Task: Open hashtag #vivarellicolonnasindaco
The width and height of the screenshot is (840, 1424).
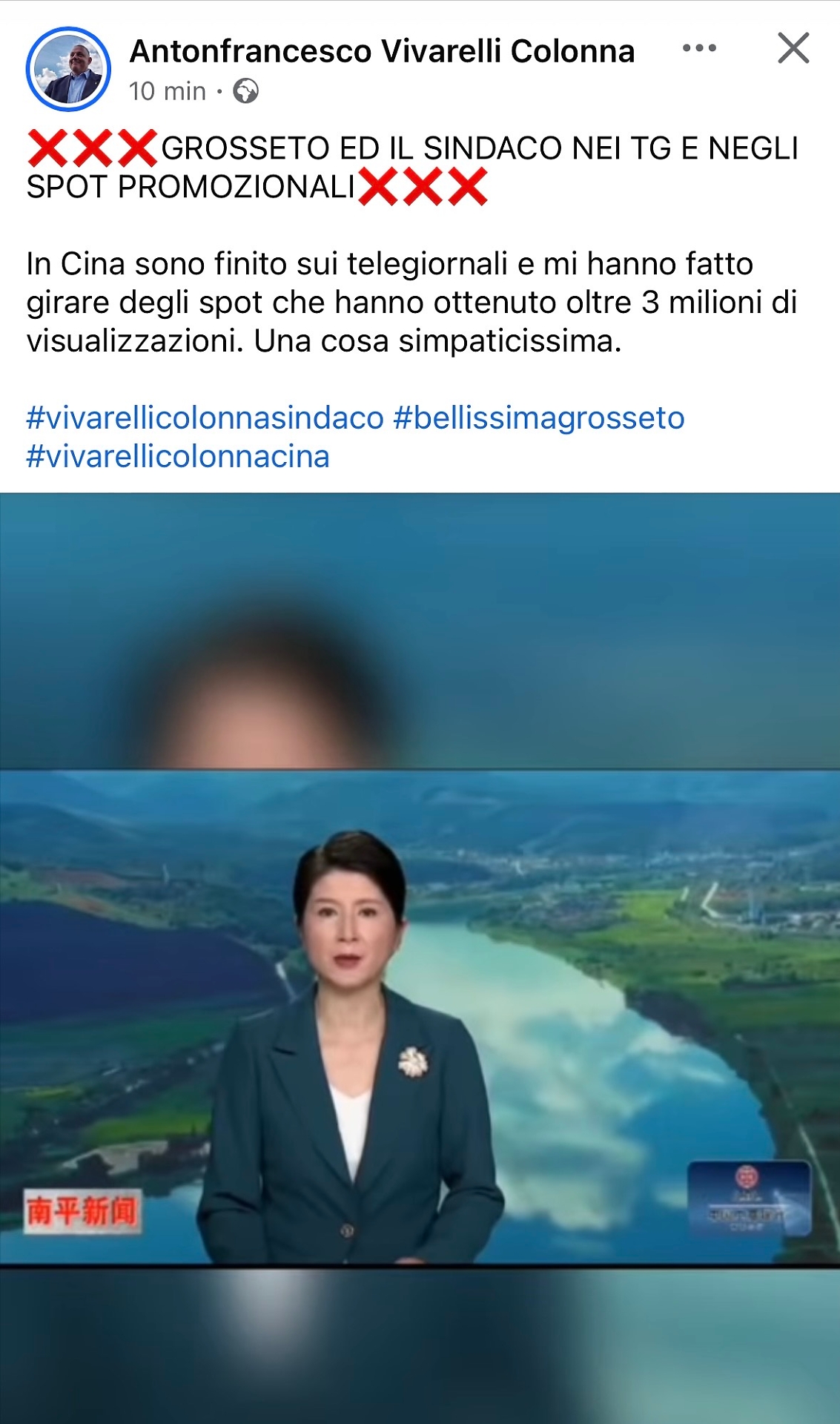Action: [205, 418]
